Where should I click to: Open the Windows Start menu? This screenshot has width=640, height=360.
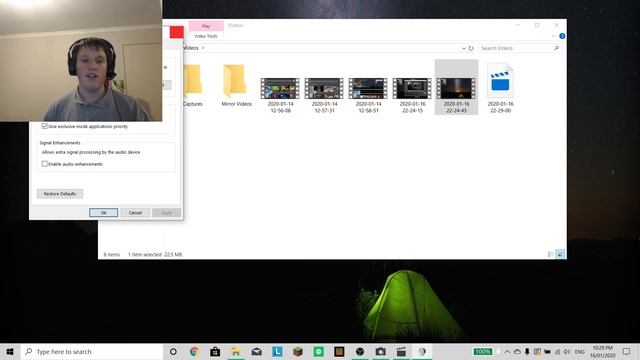tap(10, 351)
